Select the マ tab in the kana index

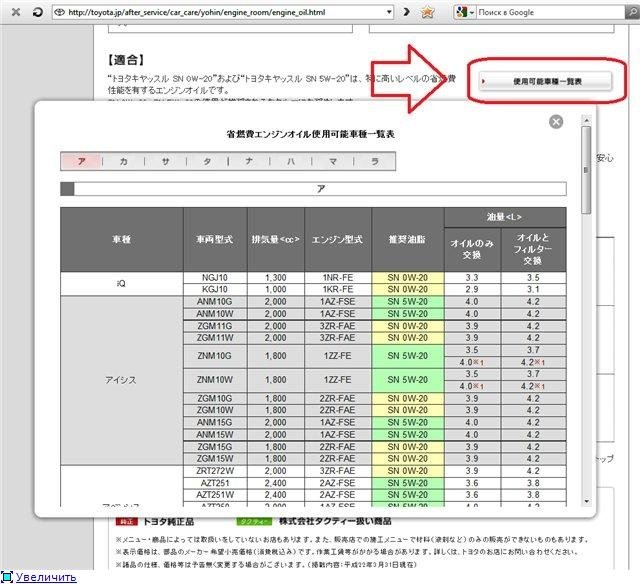(333, 161)
